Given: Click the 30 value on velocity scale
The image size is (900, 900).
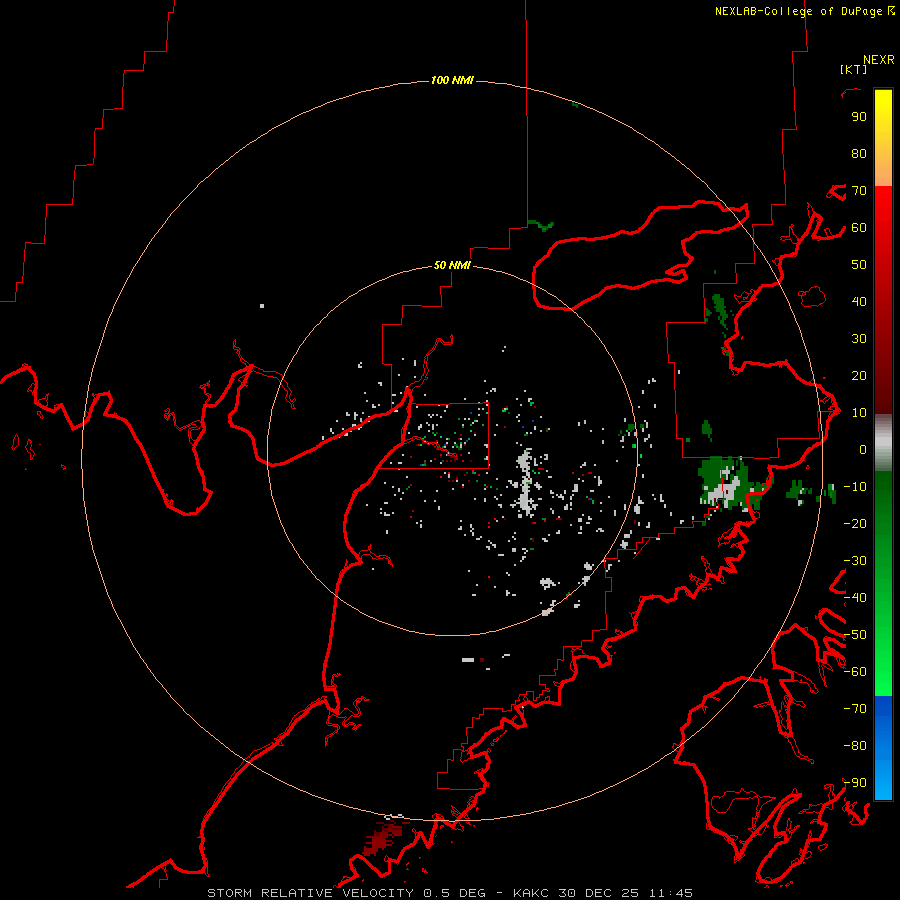Looking at the screenshot, I should click(x=859, y=339).
